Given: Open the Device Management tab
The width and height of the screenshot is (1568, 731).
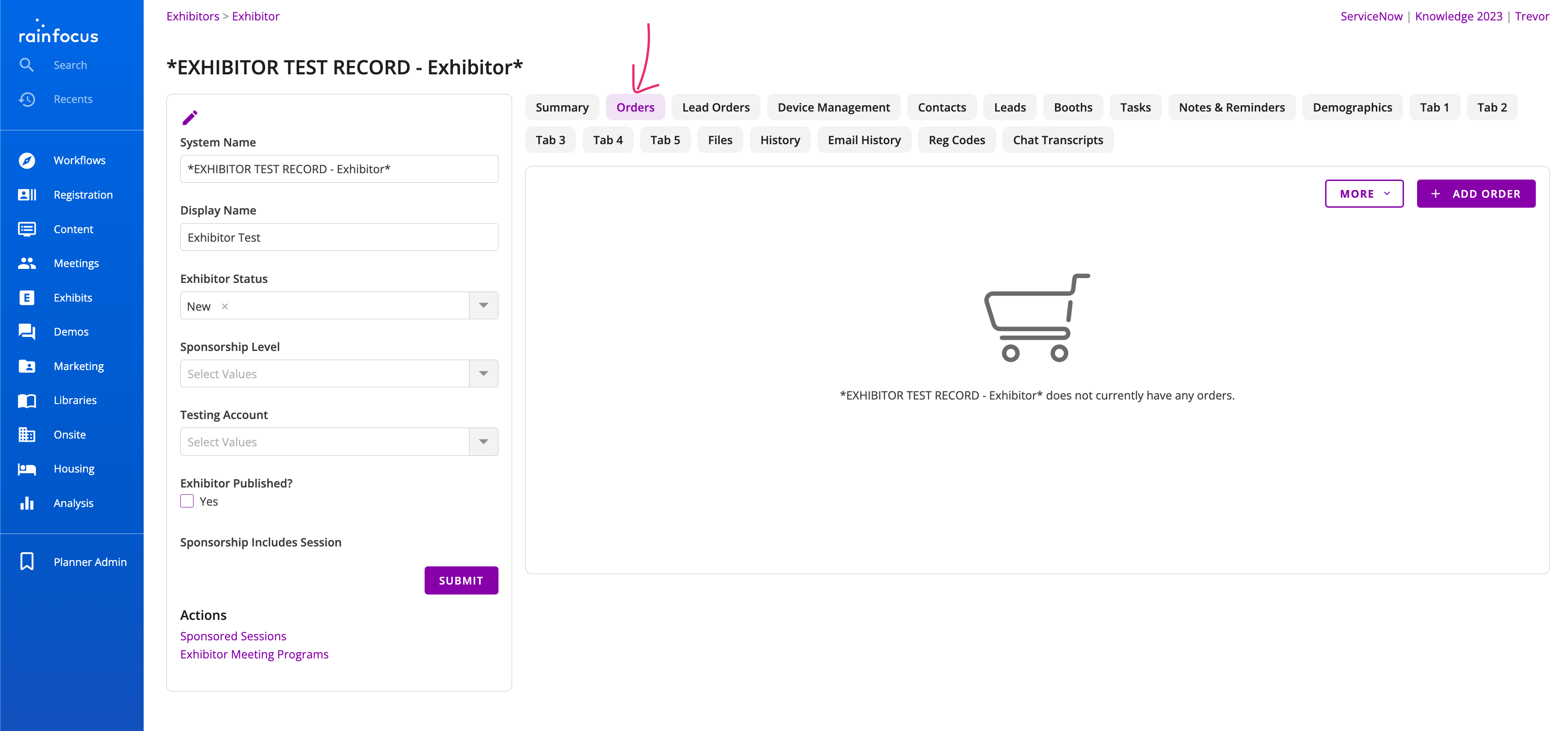Looking at the screenshot, I should (833, 108).
